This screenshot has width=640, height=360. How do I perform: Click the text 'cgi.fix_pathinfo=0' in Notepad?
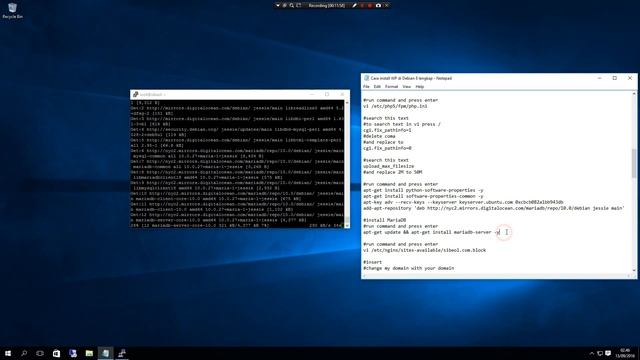tap(387, 148)
